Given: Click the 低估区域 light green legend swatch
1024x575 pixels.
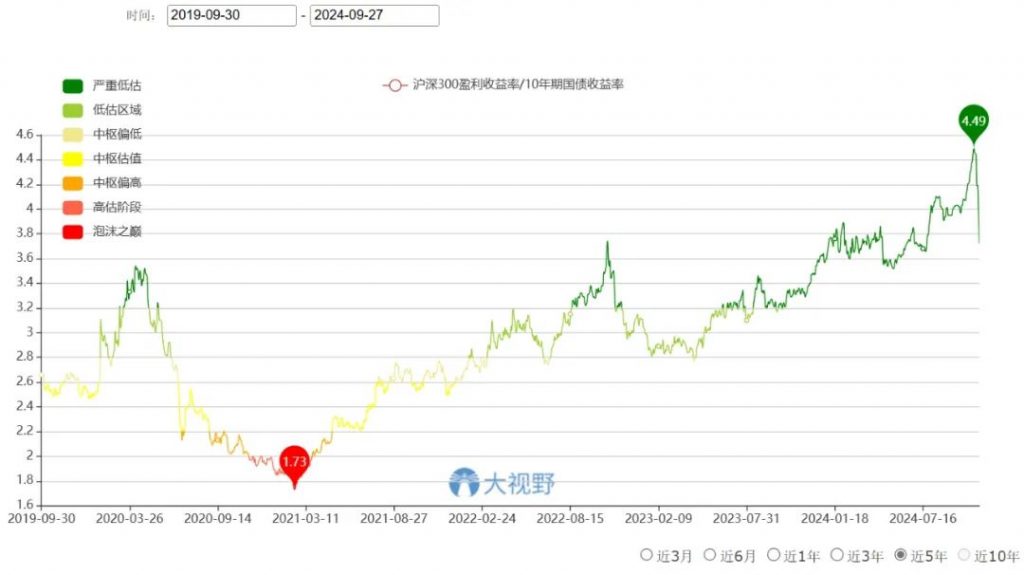Looking at the screenshot, I should click(72, 110).
